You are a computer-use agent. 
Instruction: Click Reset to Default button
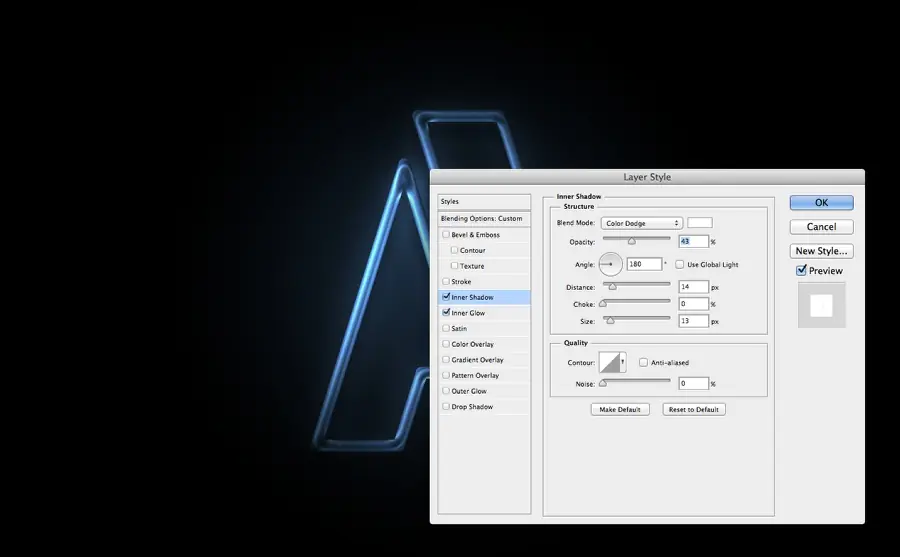pos(694,409)
